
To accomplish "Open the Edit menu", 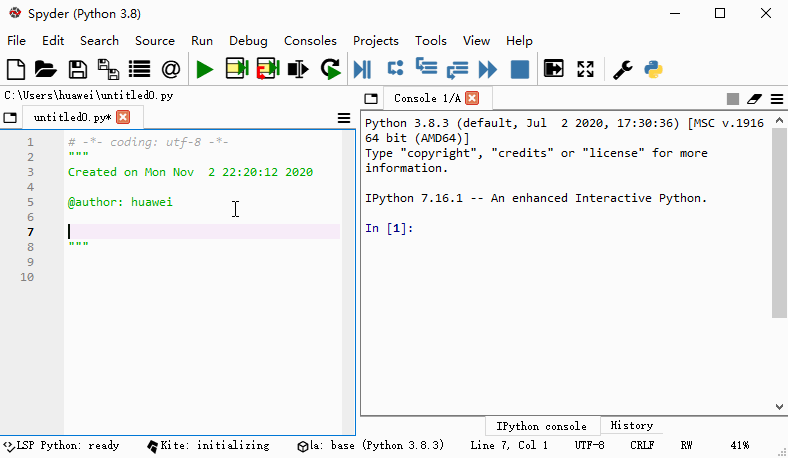I will point(53,41).
